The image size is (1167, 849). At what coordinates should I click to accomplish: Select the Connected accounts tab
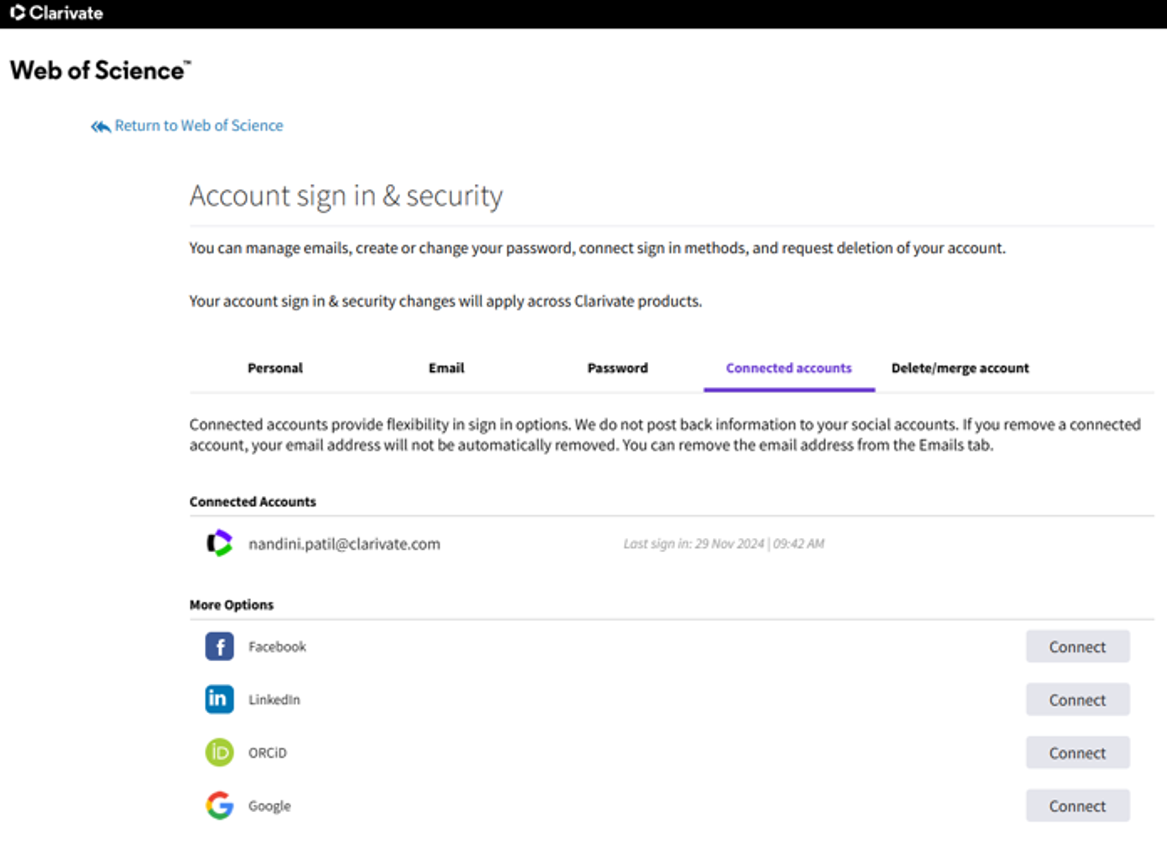point(789,368)
